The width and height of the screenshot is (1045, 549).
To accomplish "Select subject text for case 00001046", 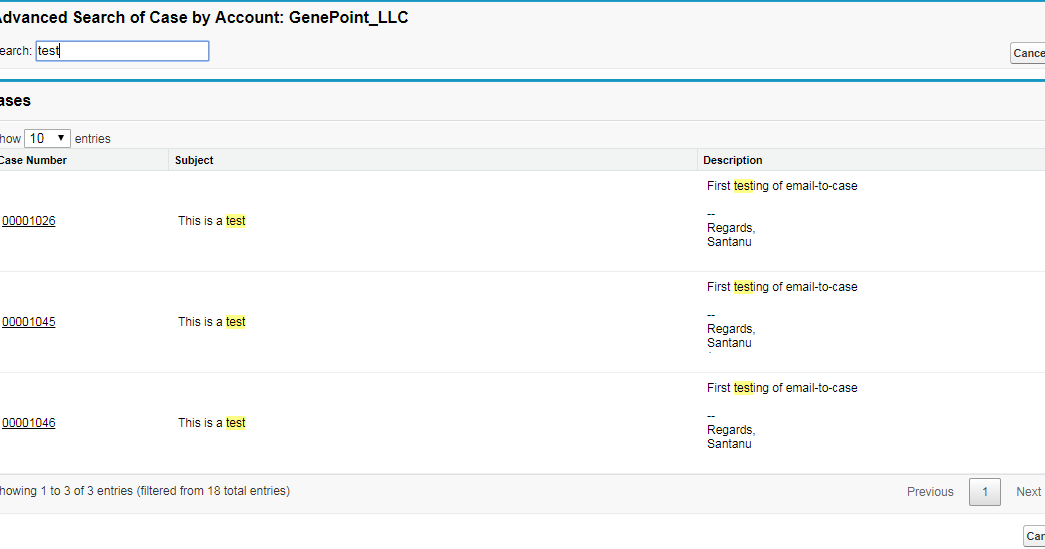I will pos(212,423).
